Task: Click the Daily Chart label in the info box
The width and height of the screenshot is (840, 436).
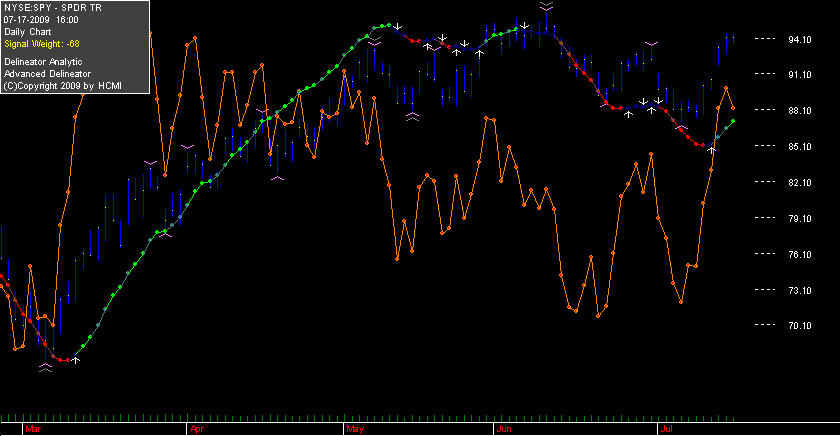Action: coord(27,32)
